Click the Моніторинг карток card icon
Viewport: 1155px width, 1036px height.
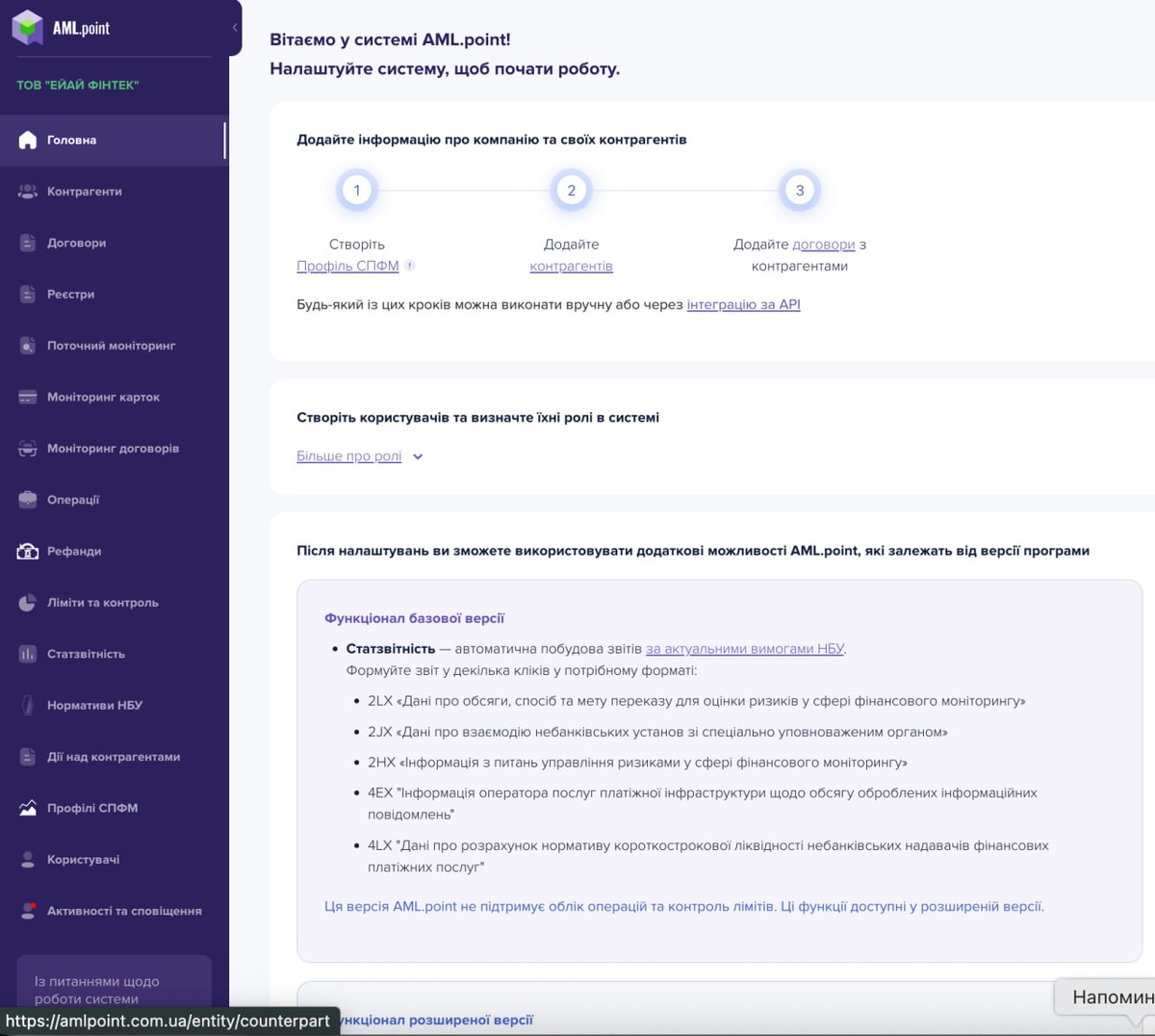28,397
